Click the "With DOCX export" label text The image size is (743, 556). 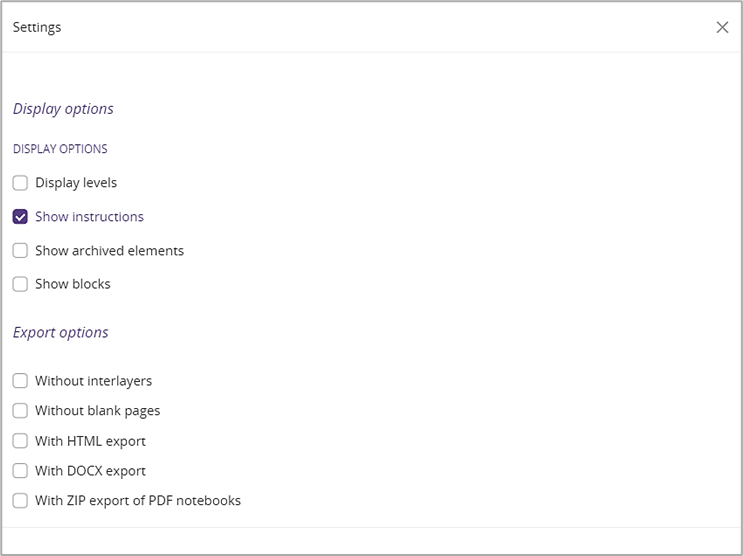(90, 471)
